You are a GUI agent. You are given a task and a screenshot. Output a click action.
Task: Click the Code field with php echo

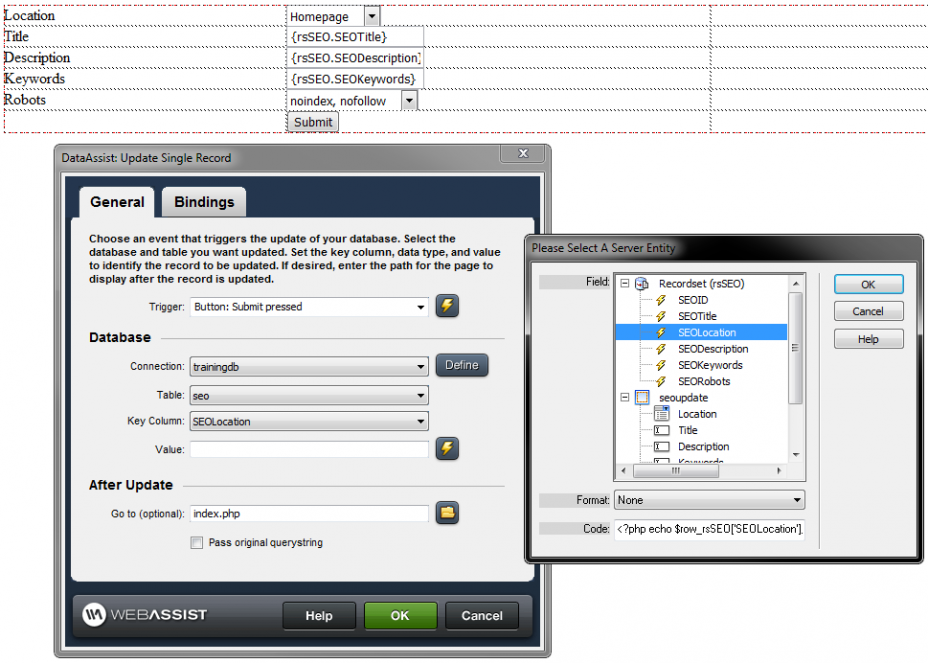click(709, 529)
